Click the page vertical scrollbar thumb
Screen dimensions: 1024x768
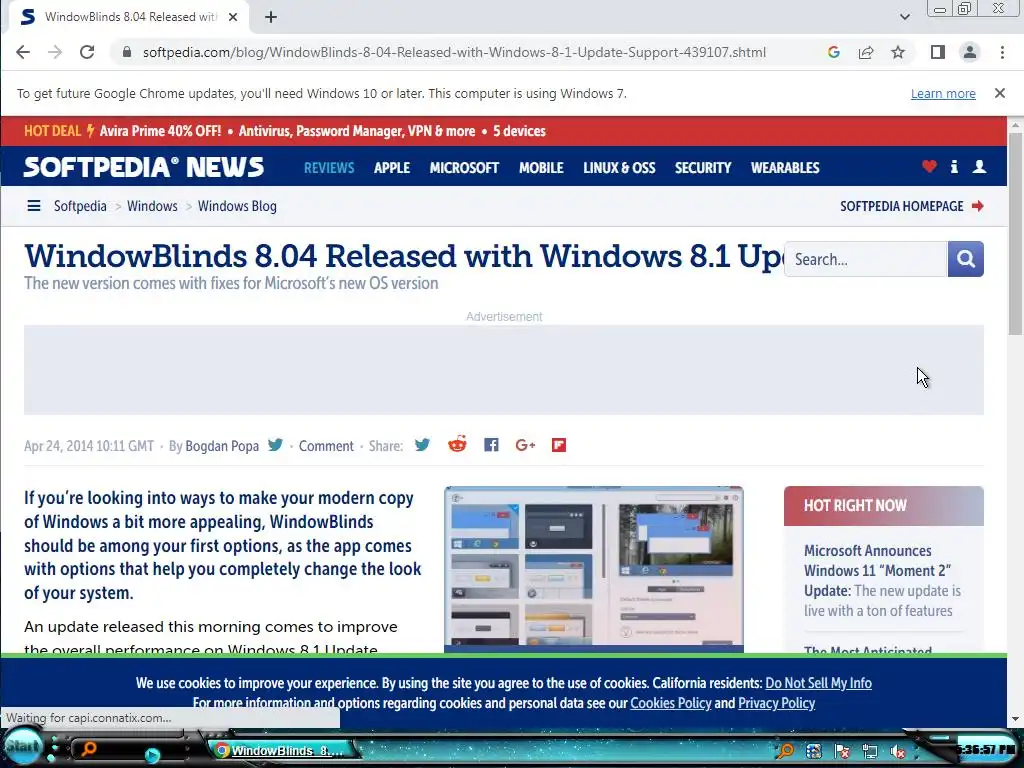pos(1016,235)
